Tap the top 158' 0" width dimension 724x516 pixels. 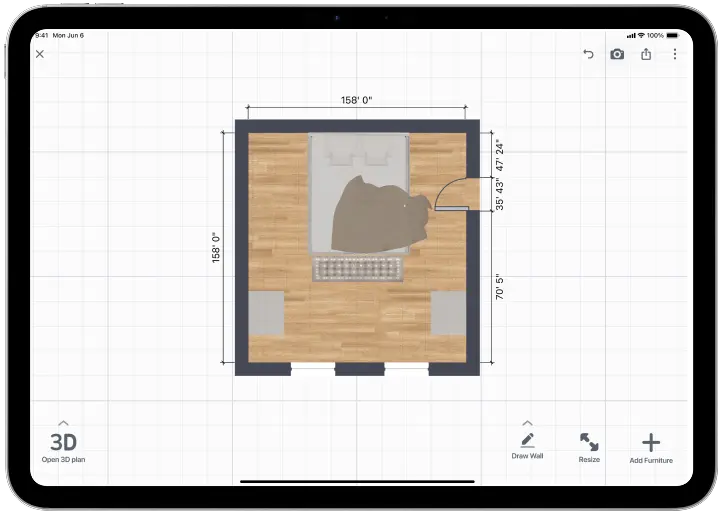356,100
